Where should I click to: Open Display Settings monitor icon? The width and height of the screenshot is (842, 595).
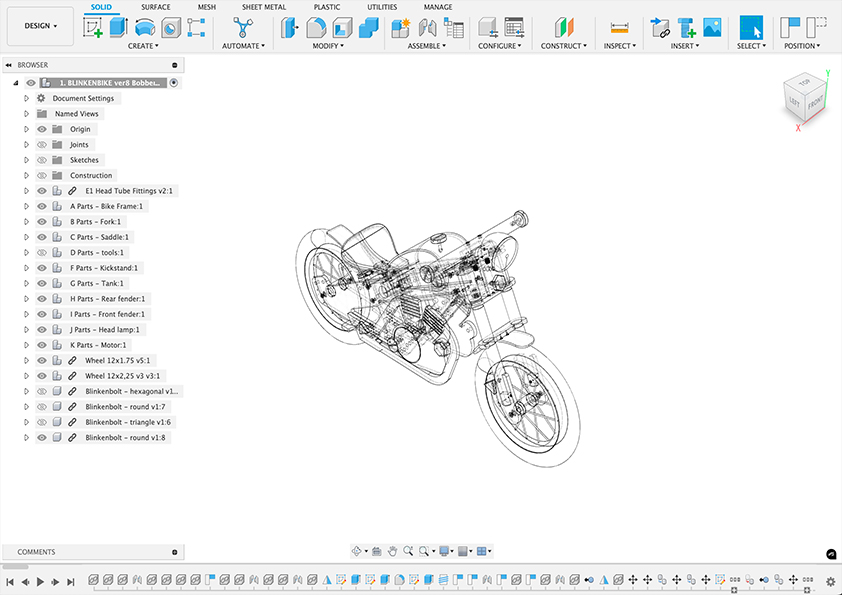pos(444,551)
